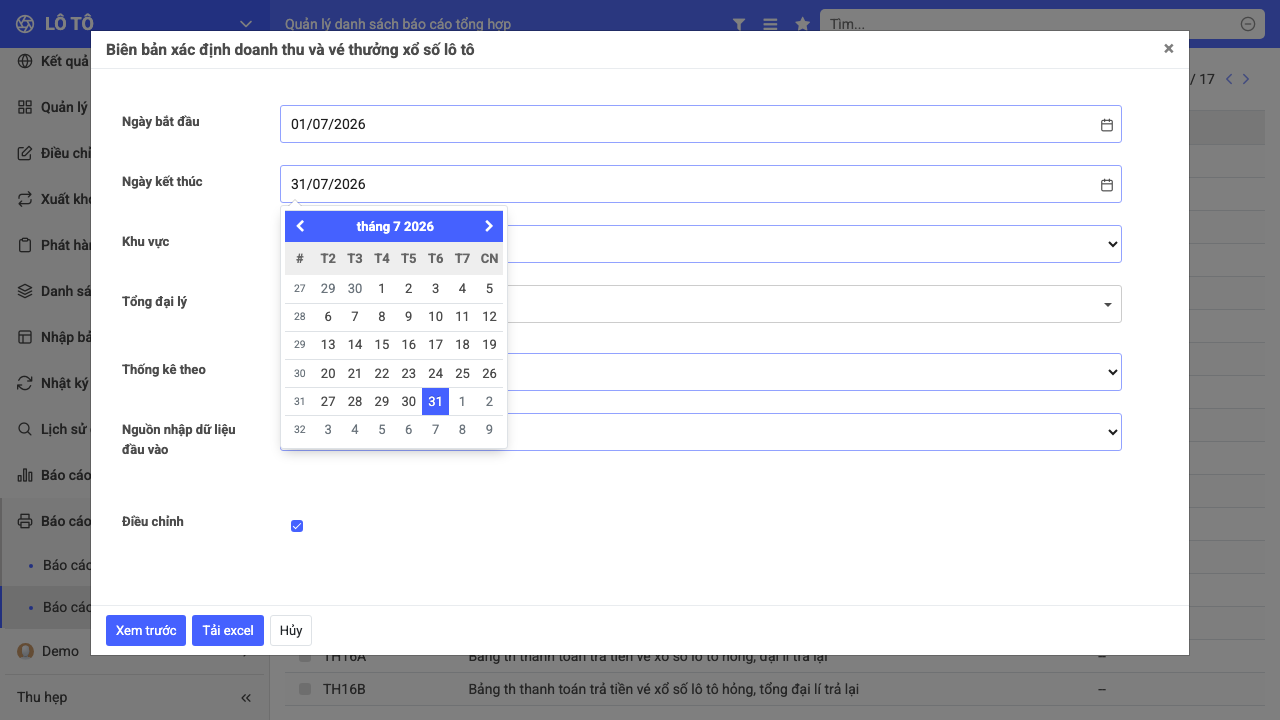
Task: Click calendar icon in Ngày kết thúc field
Action: pyautogui.click(x=1107, y=185)
